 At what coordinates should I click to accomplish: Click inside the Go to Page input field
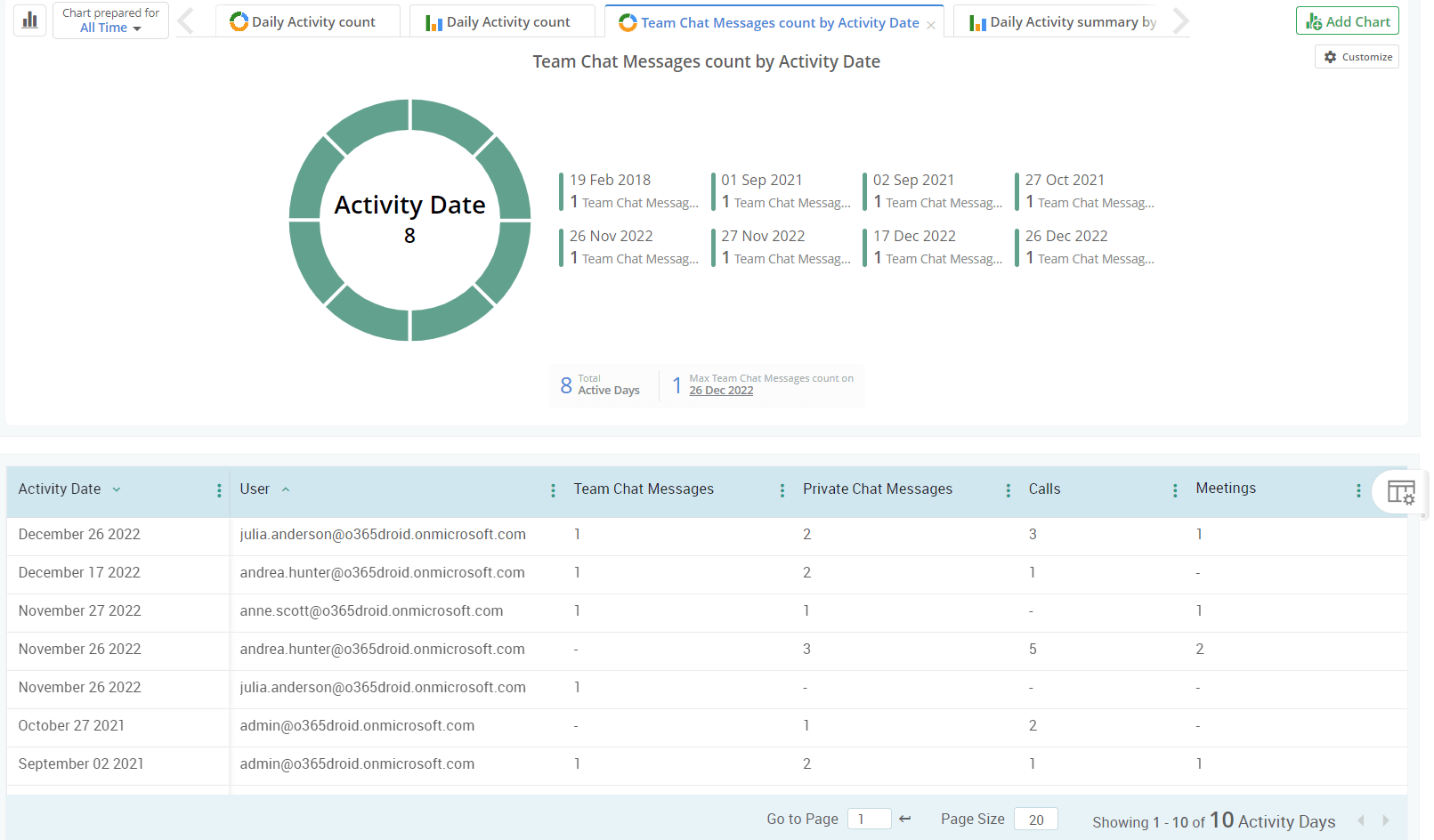(x=869, y=819)
